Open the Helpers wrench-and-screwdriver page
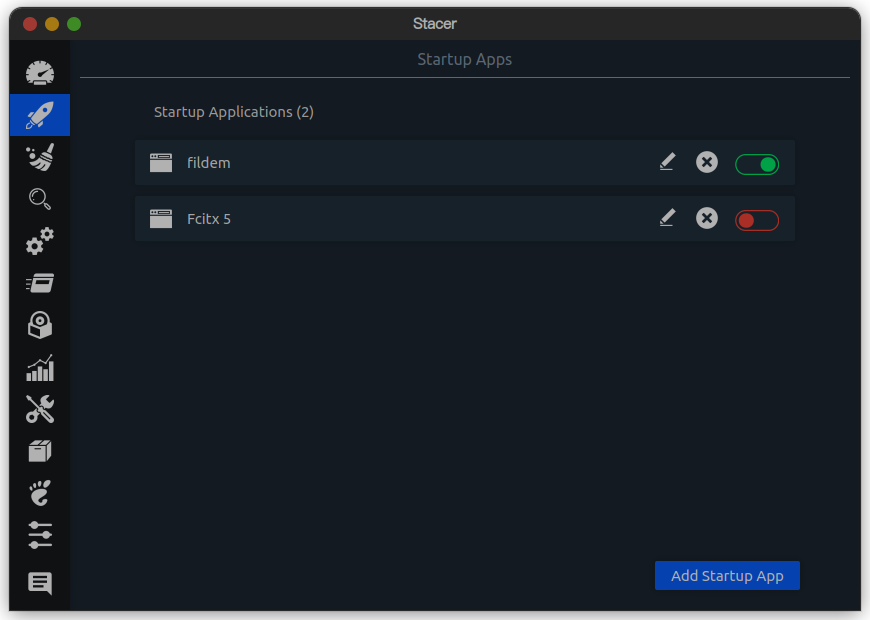Viewport: 870px width, 620px height. point(40,409)
